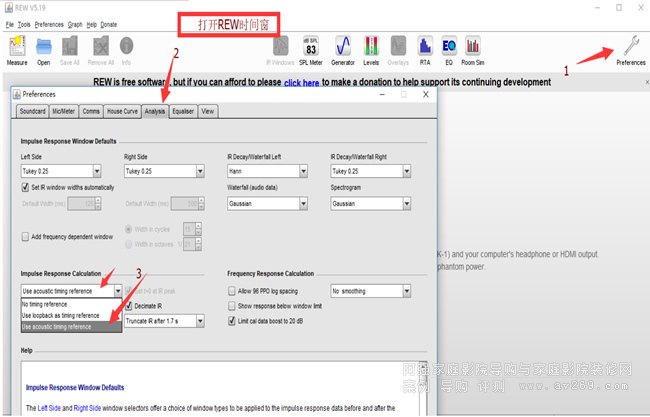Toggle Set IR window widths automatically

pos(26,187)
